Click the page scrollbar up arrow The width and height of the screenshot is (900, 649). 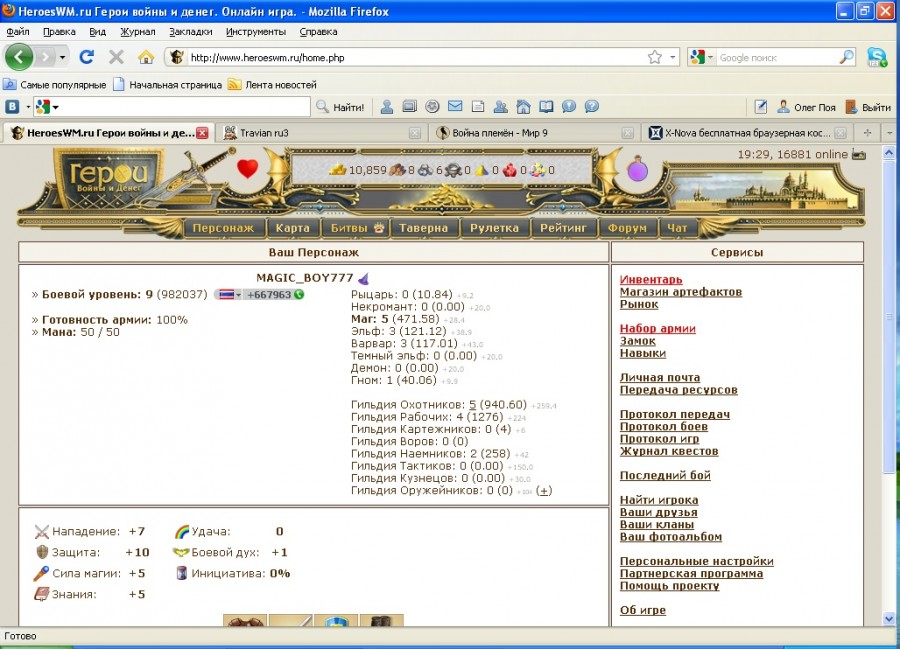[x=889, y=153]
